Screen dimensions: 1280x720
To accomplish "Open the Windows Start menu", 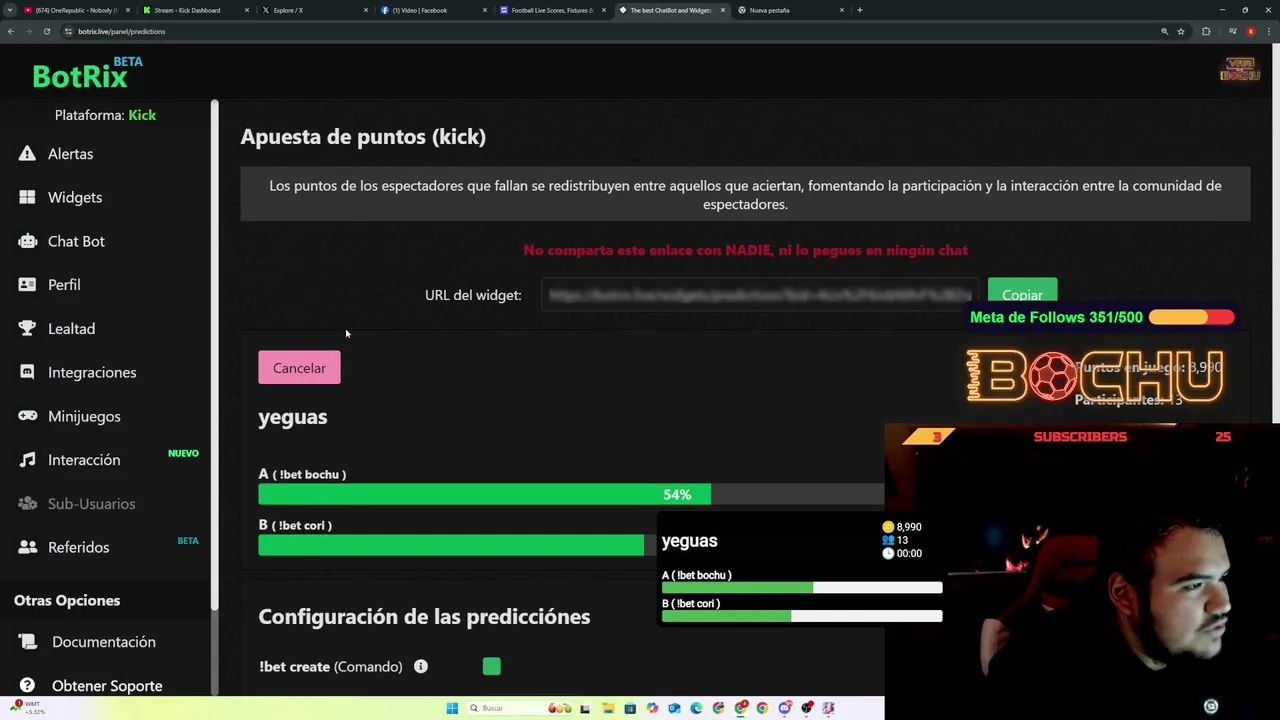I will (452, 708).
